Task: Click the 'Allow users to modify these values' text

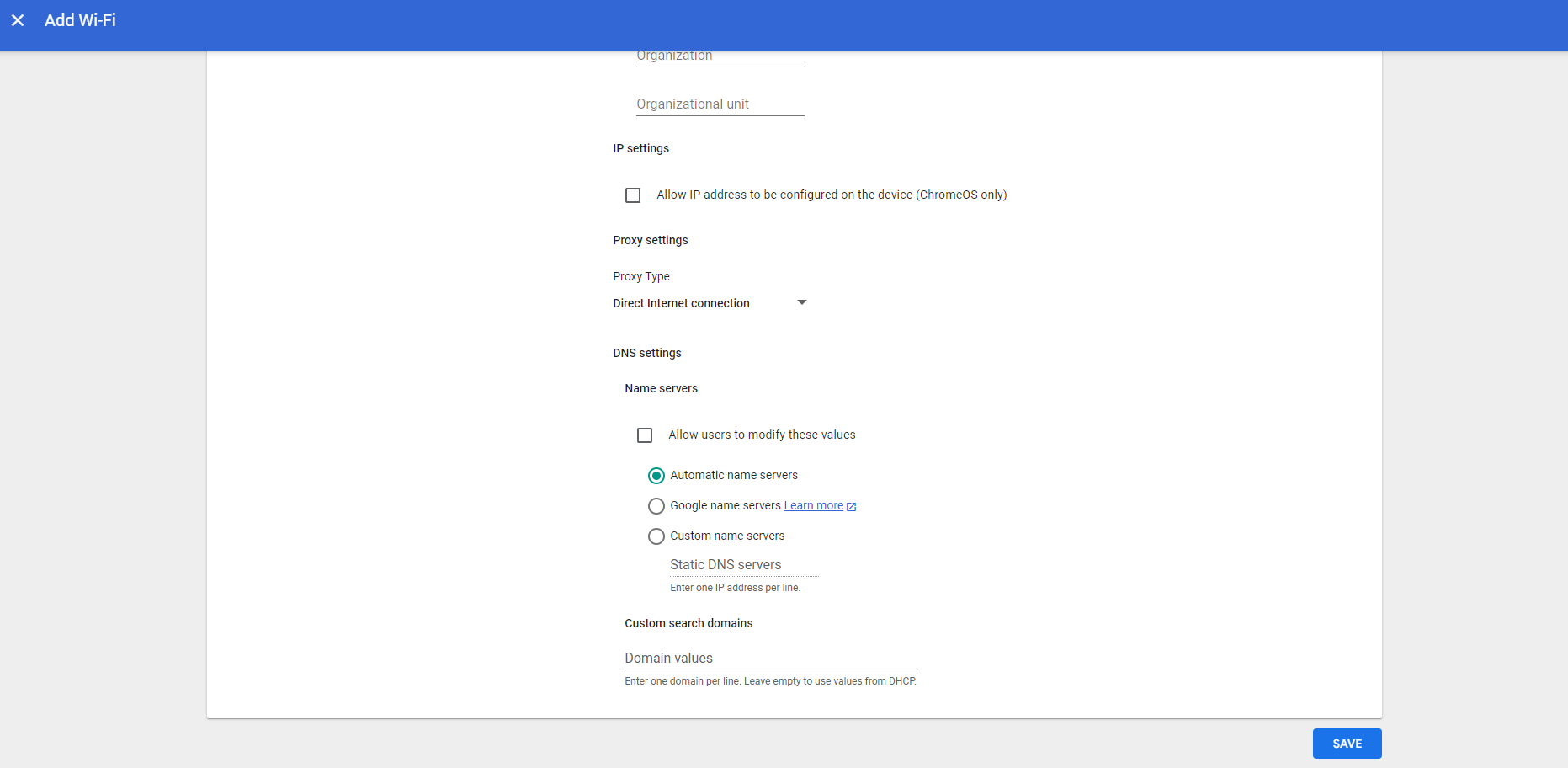Action: click(x=762, y=435)
